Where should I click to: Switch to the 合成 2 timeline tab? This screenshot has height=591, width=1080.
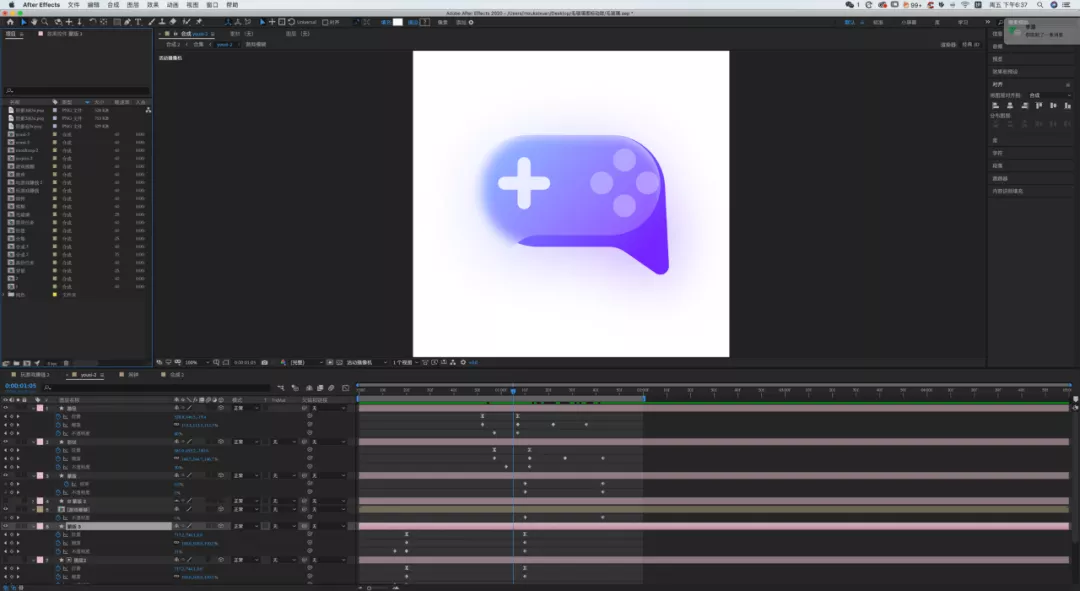coord(177,374)
